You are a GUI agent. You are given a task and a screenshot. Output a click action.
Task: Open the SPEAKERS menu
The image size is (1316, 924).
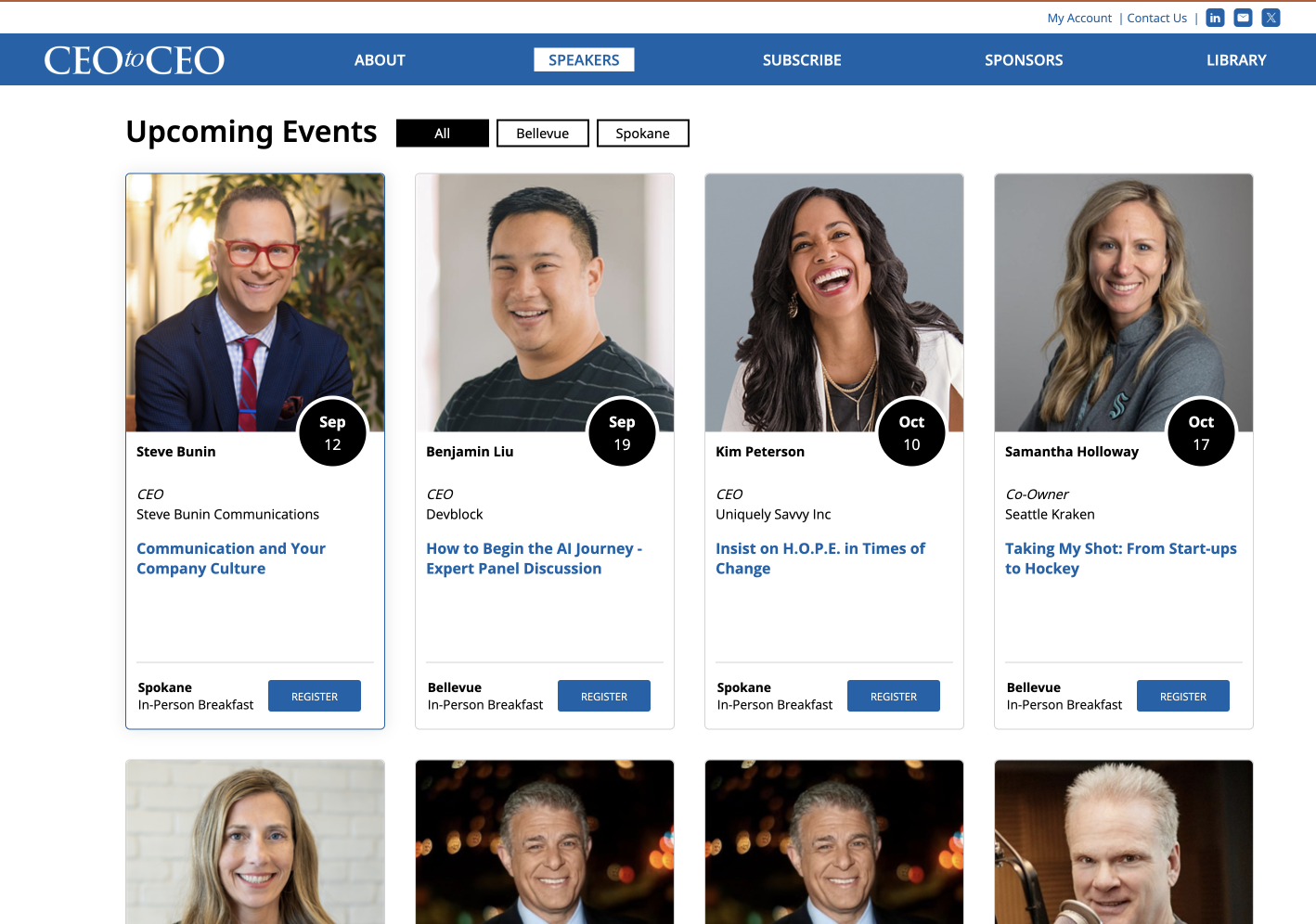[x=584, y=60]
